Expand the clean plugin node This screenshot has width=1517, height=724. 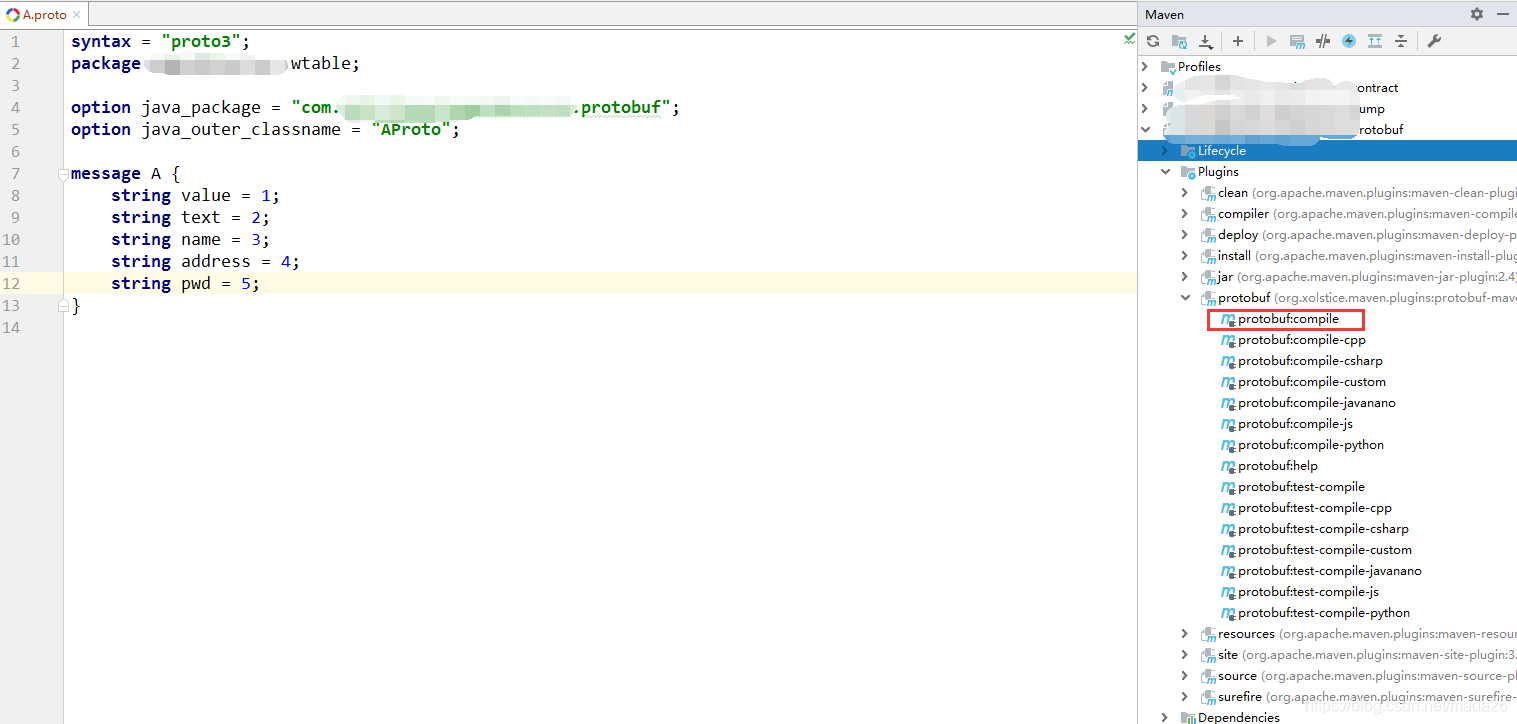point(1185,192)
